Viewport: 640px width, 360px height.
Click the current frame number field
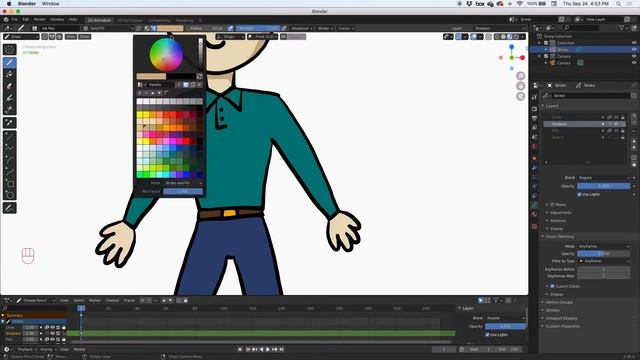(x=444, y=349)
